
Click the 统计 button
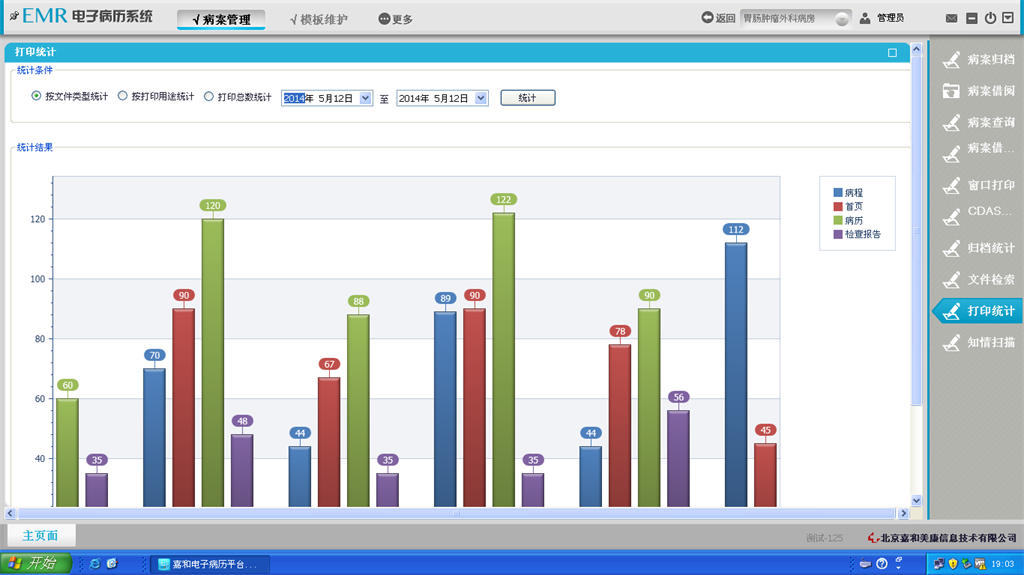(x=527, y=98)
